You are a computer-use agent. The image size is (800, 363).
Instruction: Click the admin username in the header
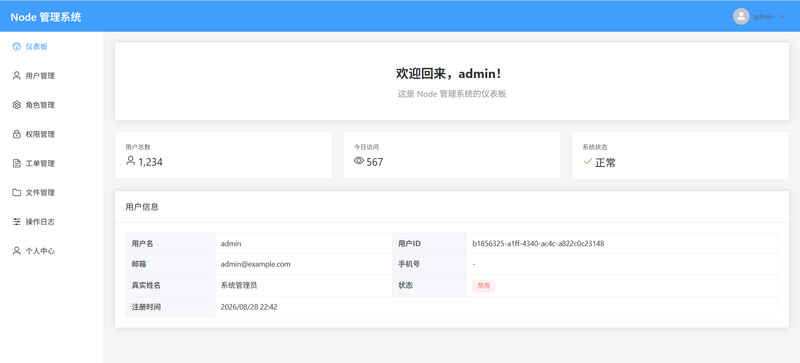pos(764,17)
